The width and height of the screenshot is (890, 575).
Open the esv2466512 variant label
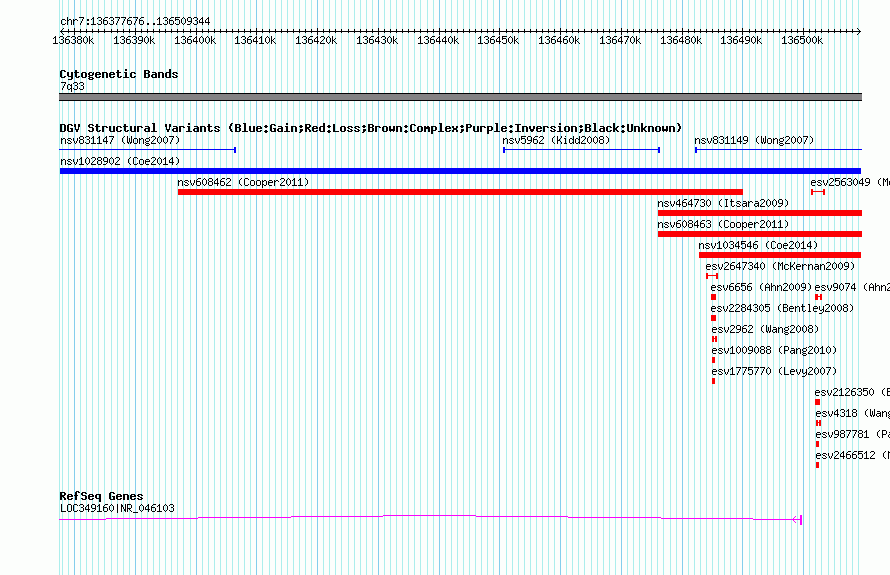coord(853,455)
